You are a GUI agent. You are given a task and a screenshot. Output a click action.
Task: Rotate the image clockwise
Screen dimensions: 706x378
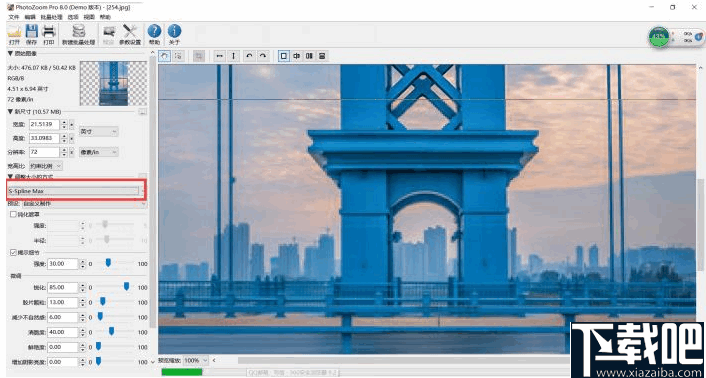(263, 56)
